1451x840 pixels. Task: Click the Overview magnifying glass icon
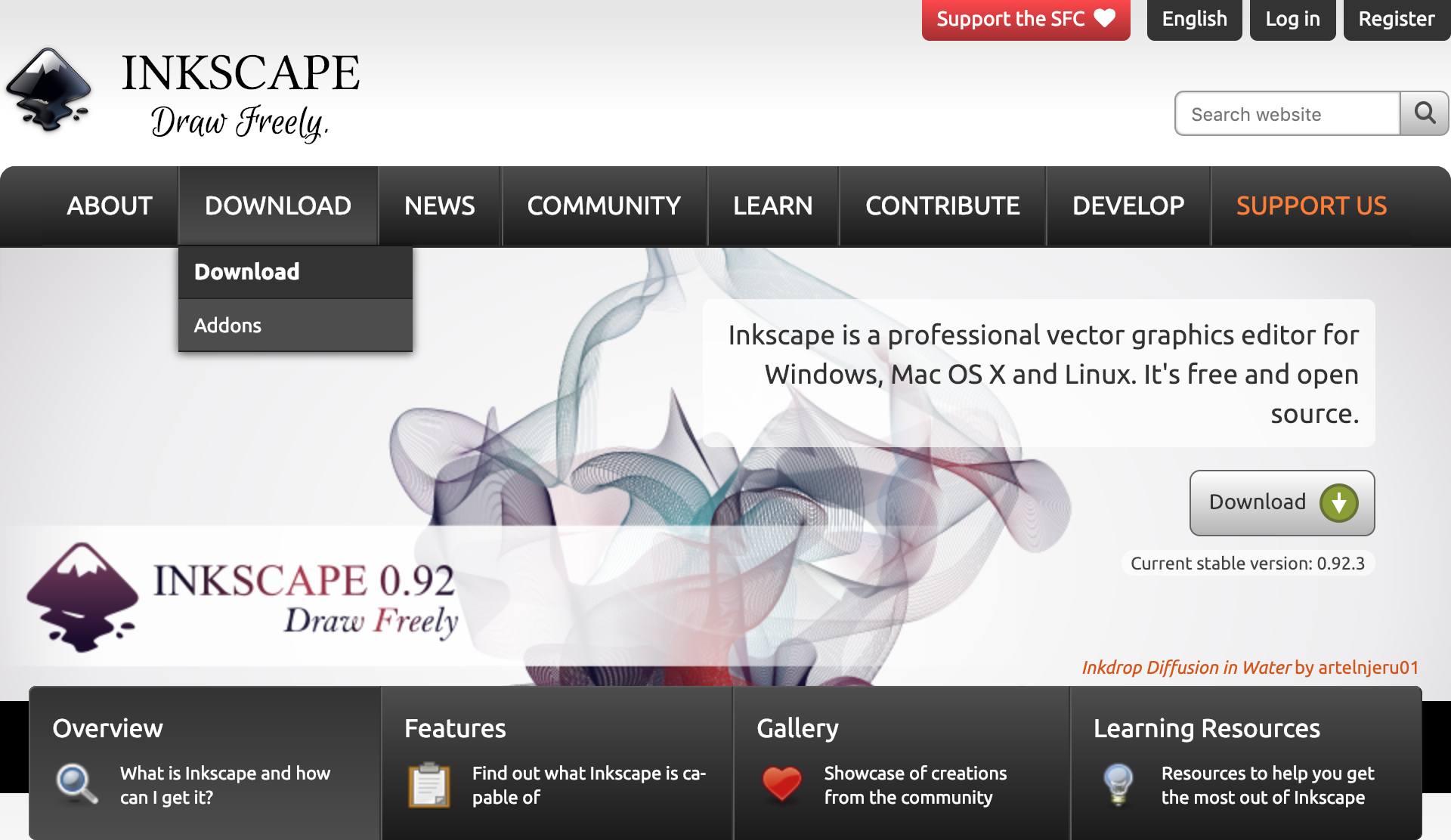77,783
